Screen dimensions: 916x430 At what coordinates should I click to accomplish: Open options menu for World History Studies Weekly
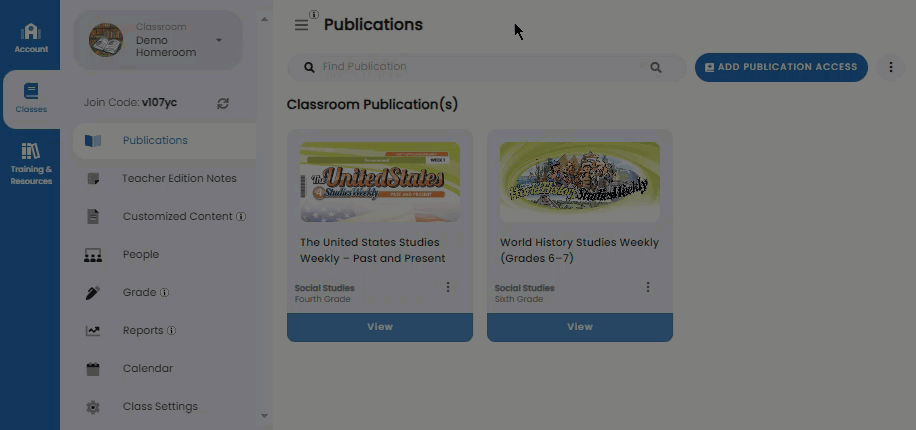click(x=648, y=287)
